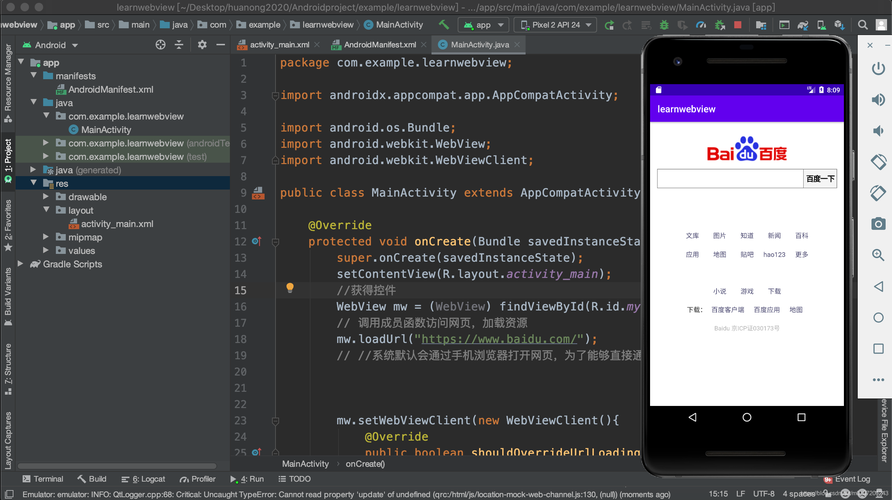Collapse the res folder

coord(34,183)
